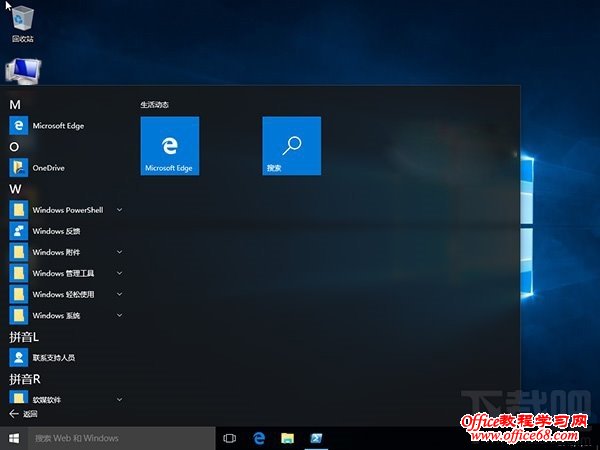Select the Windows 附件 label
The height and width of the screenshot is (450, 600).
coord(56,252)
